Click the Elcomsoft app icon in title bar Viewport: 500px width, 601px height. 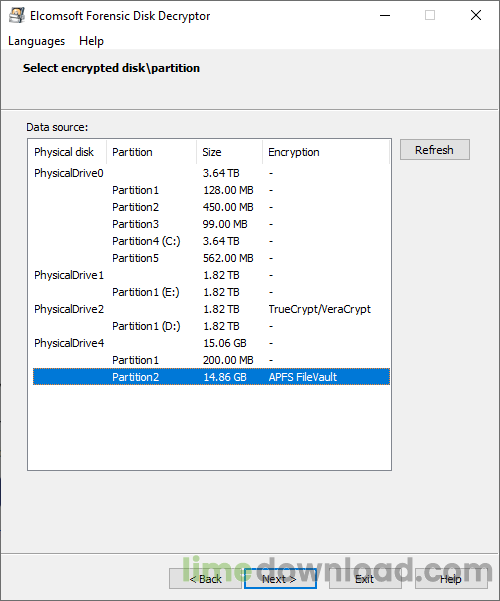16,15
